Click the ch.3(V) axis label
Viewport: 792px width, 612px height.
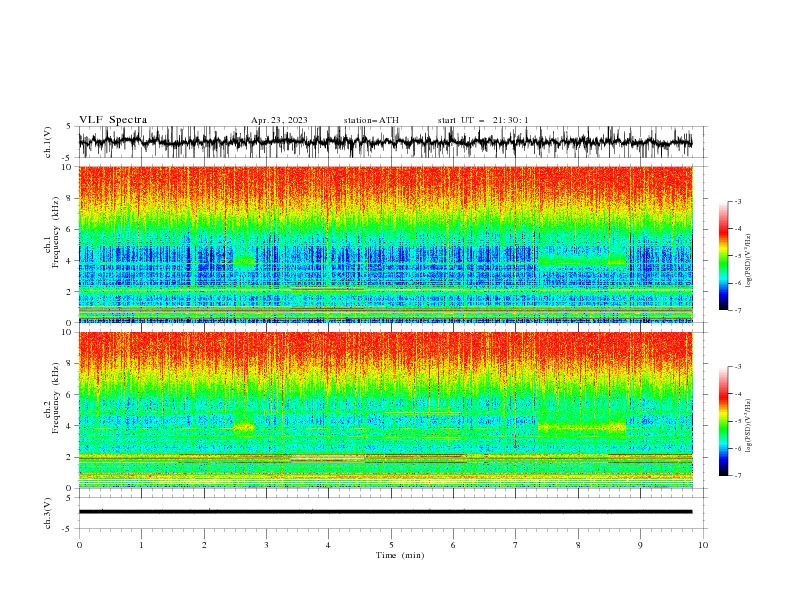pyautogui.click(x=48, y=513)
